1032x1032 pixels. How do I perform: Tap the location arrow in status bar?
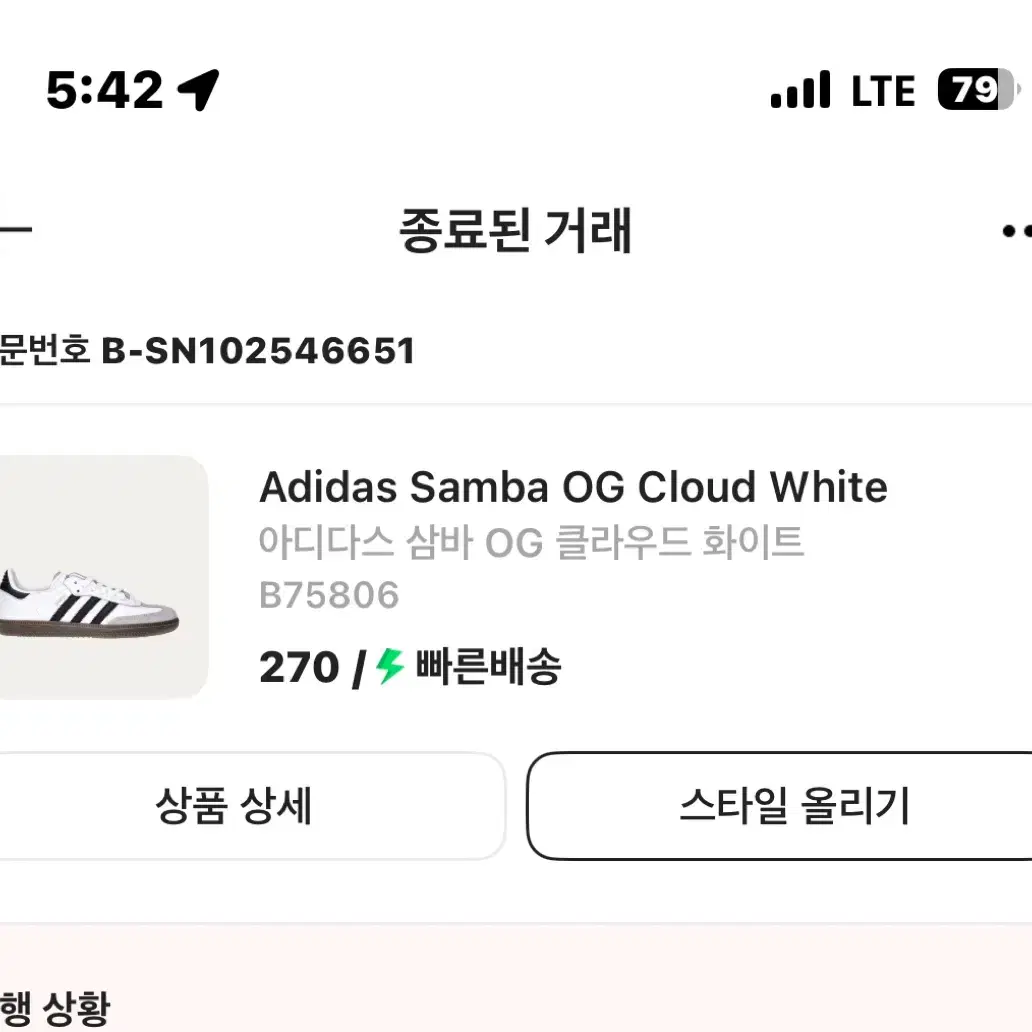tap(198, 90)
